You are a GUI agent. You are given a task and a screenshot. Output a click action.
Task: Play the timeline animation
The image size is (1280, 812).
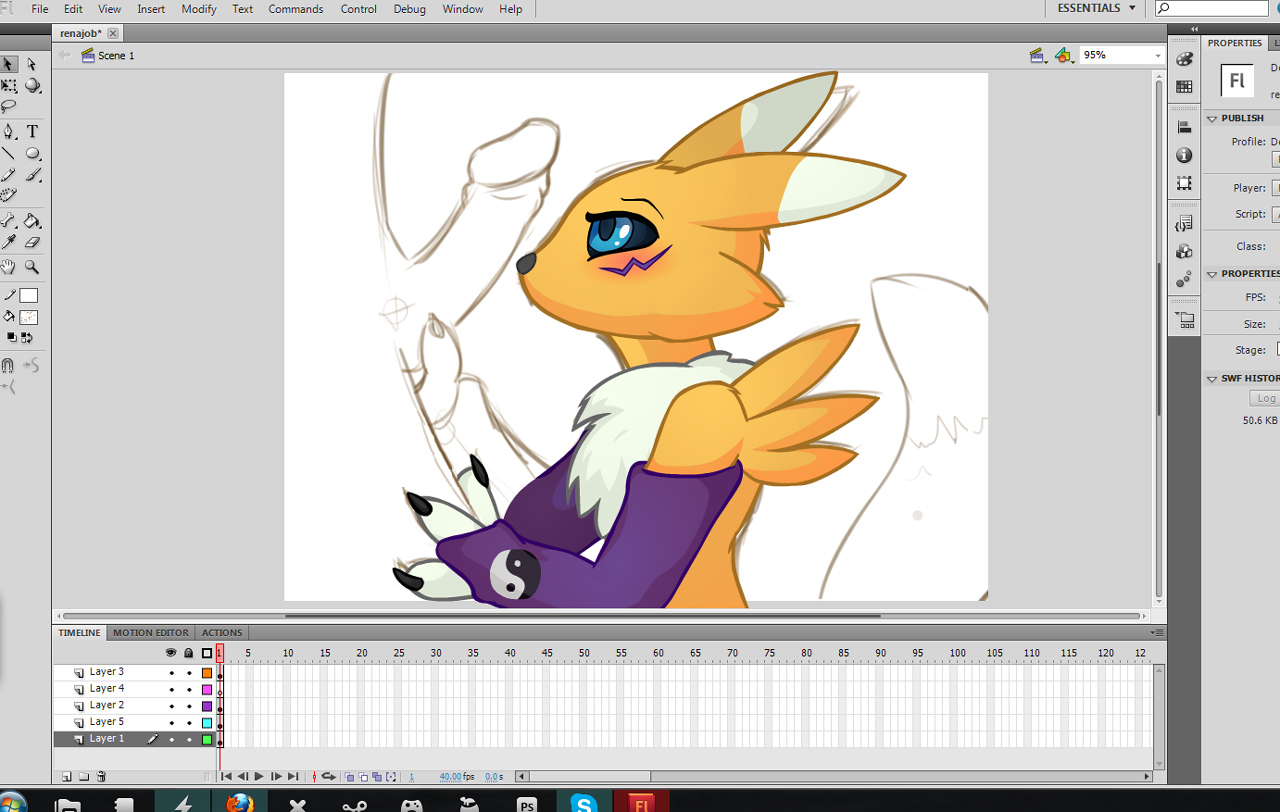[x=259, y=776]
